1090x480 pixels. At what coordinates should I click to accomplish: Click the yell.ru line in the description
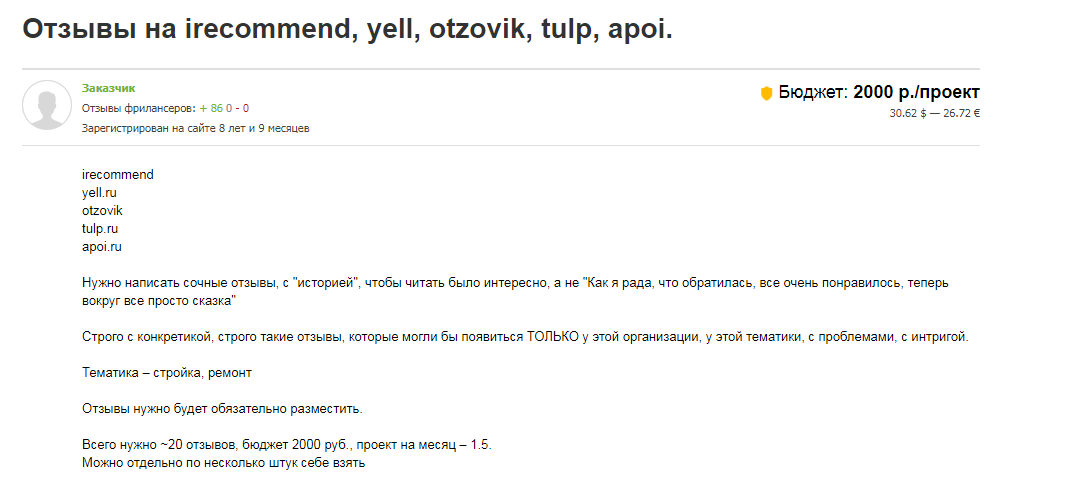pos(100,193)
